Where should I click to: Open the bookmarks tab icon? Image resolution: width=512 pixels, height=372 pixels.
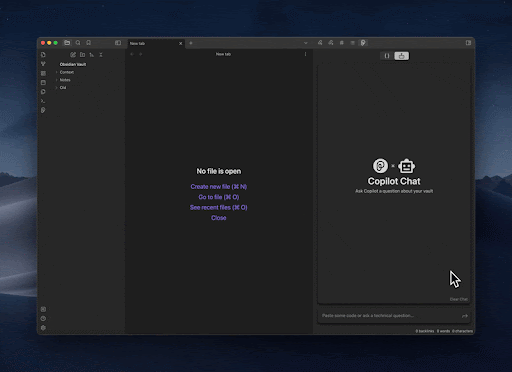click(89, 43)
